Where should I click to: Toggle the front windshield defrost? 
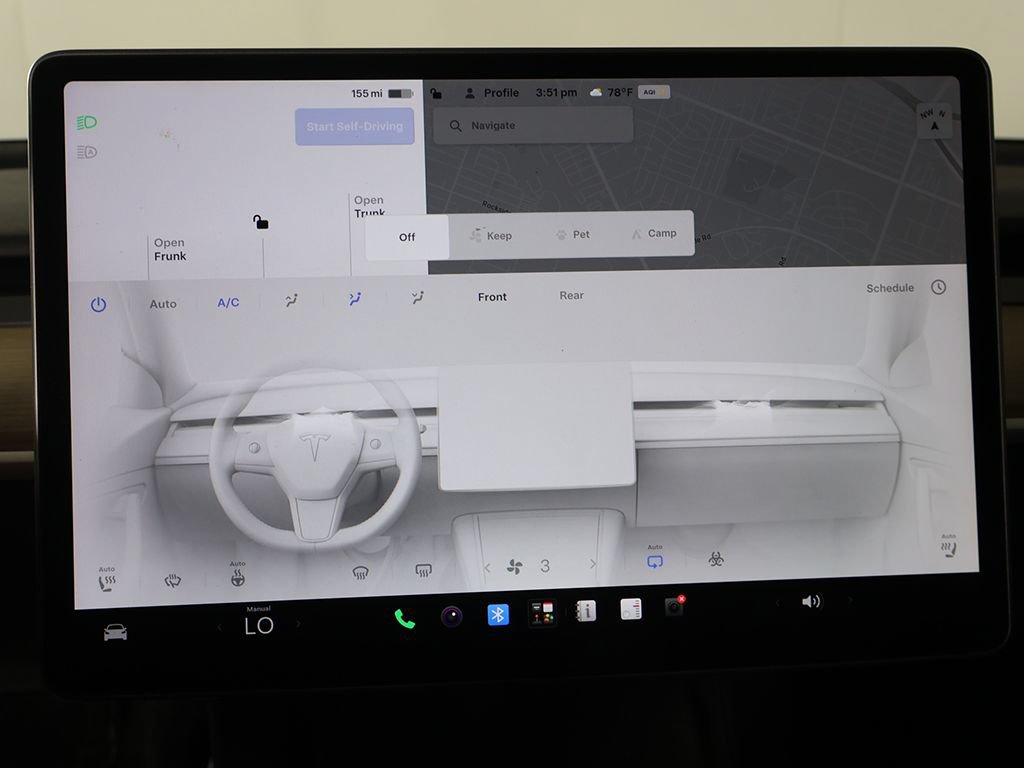tap(360, 573)
